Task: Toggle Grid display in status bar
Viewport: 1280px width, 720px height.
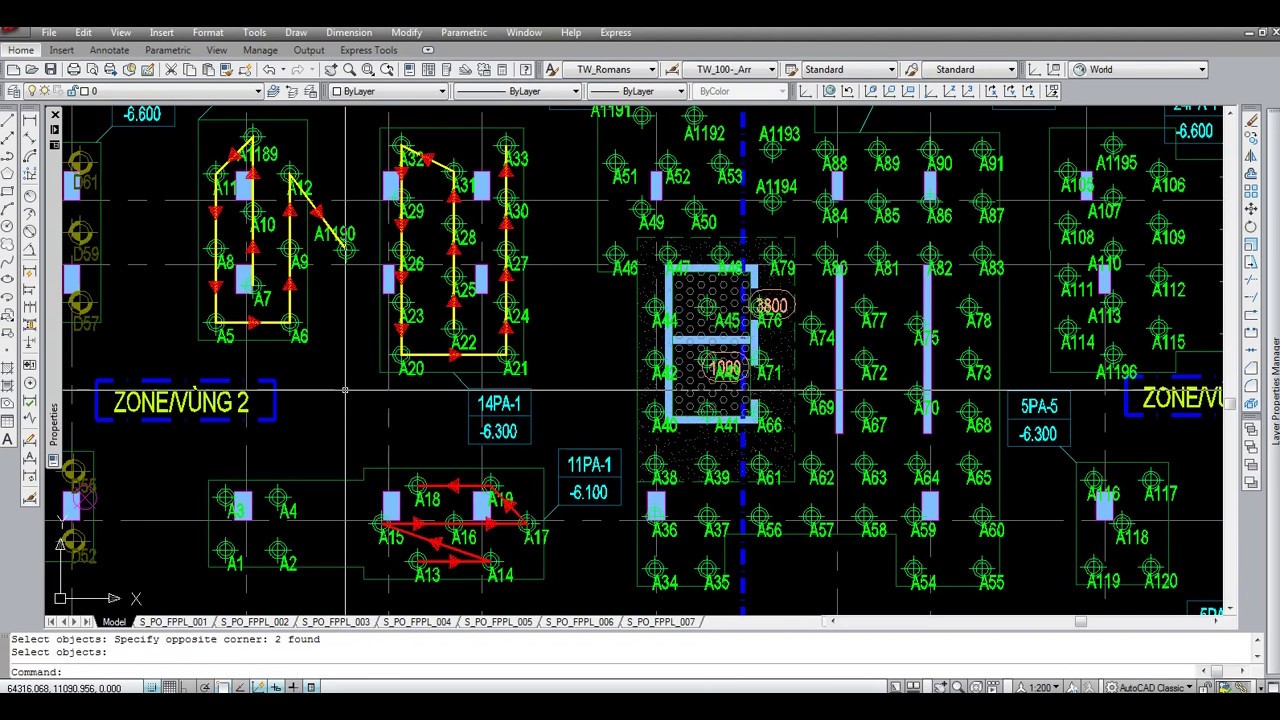Action: 171,687
